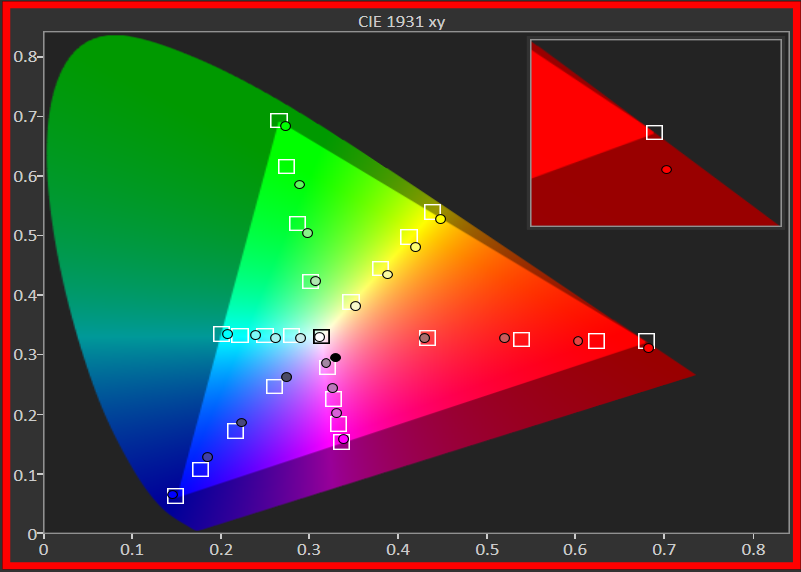Select the green measured dot near y 0.58
Viewport: 801px width, 572px height.
pos(299,185)
